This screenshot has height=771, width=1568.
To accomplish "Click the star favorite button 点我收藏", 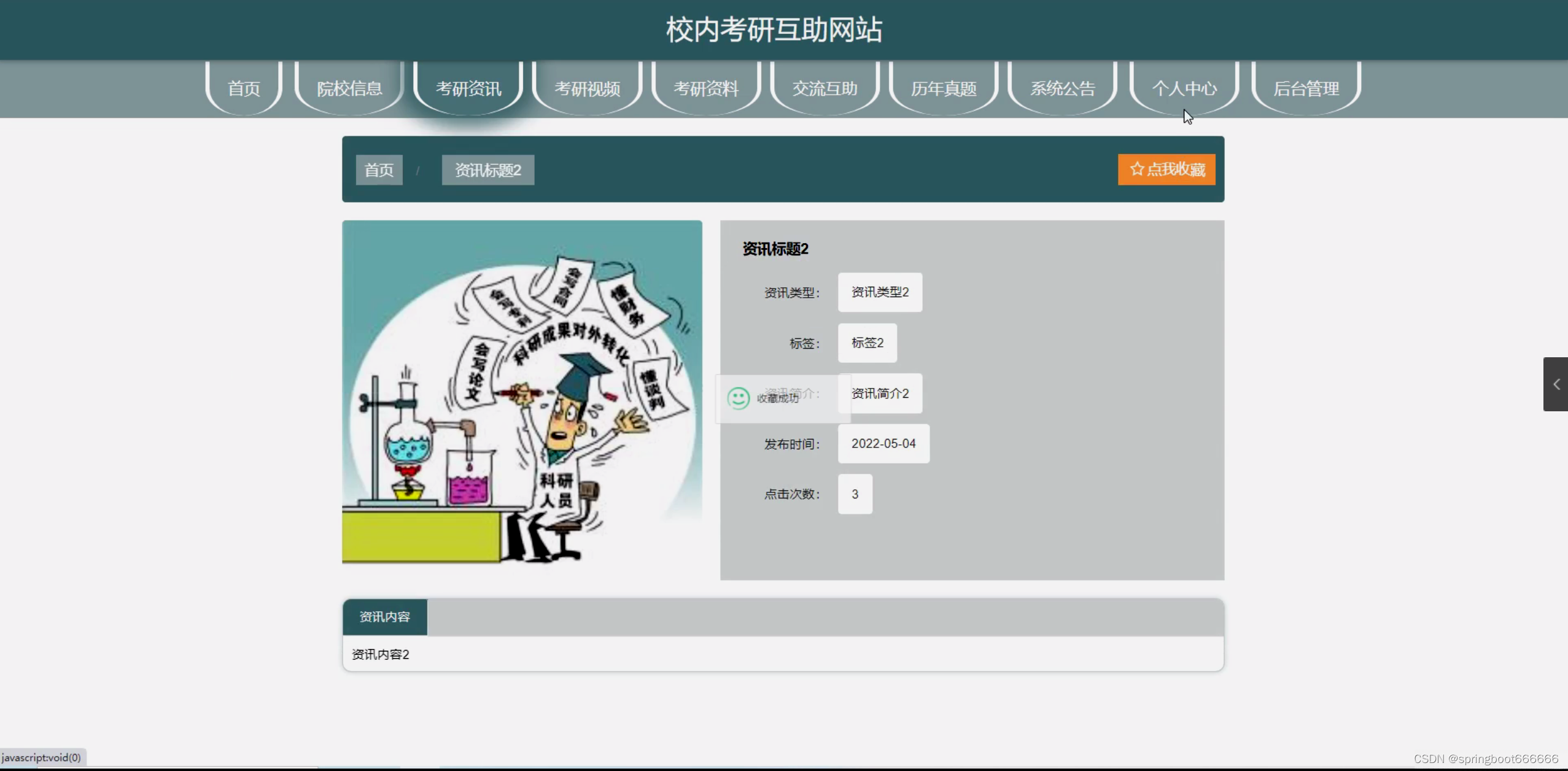I will pos(1166,169).
